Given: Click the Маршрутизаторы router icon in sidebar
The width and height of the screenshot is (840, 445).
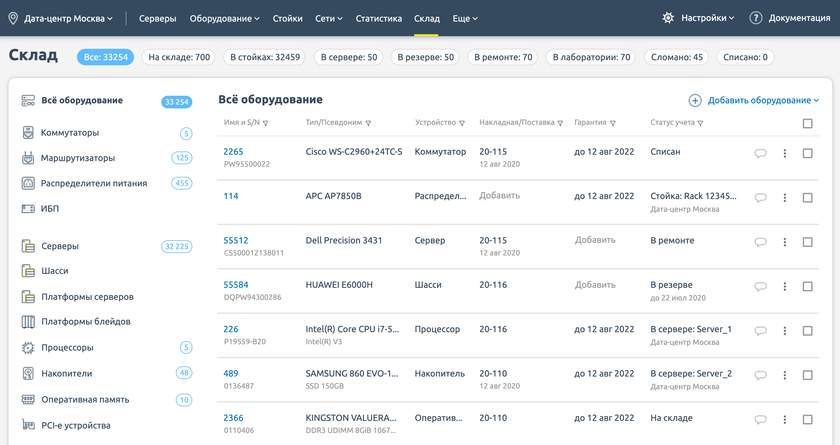Looking at the screenshot, I should pos(28,158).
